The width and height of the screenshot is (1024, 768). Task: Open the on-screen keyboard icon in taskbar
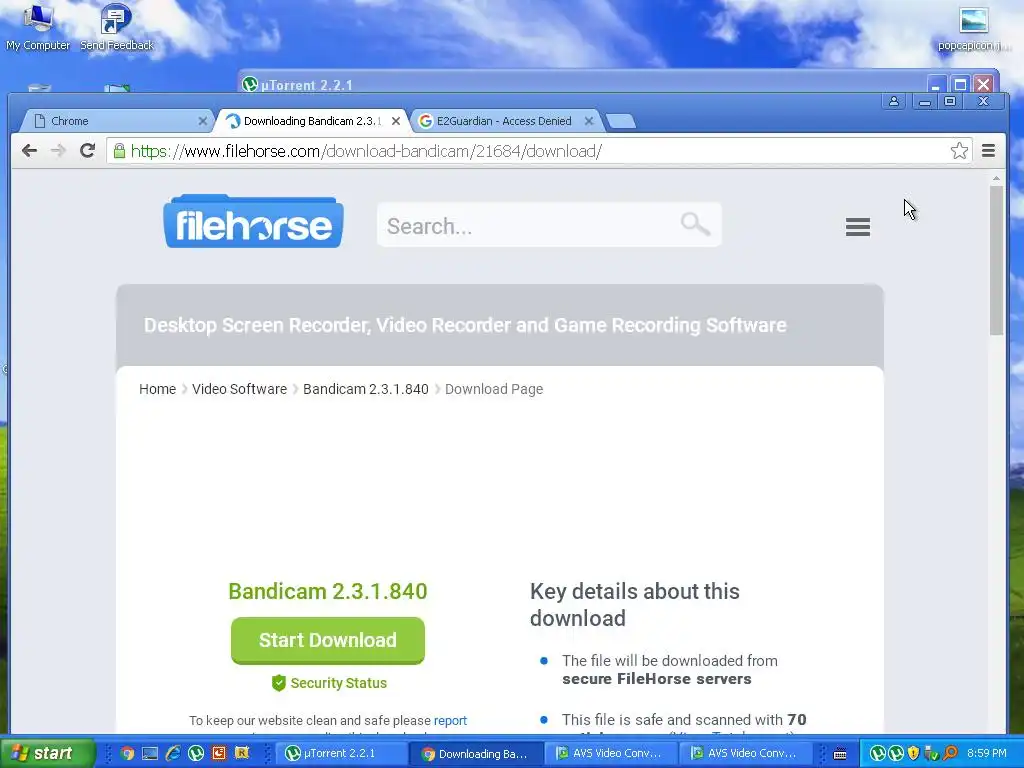[x=840, y=754]
